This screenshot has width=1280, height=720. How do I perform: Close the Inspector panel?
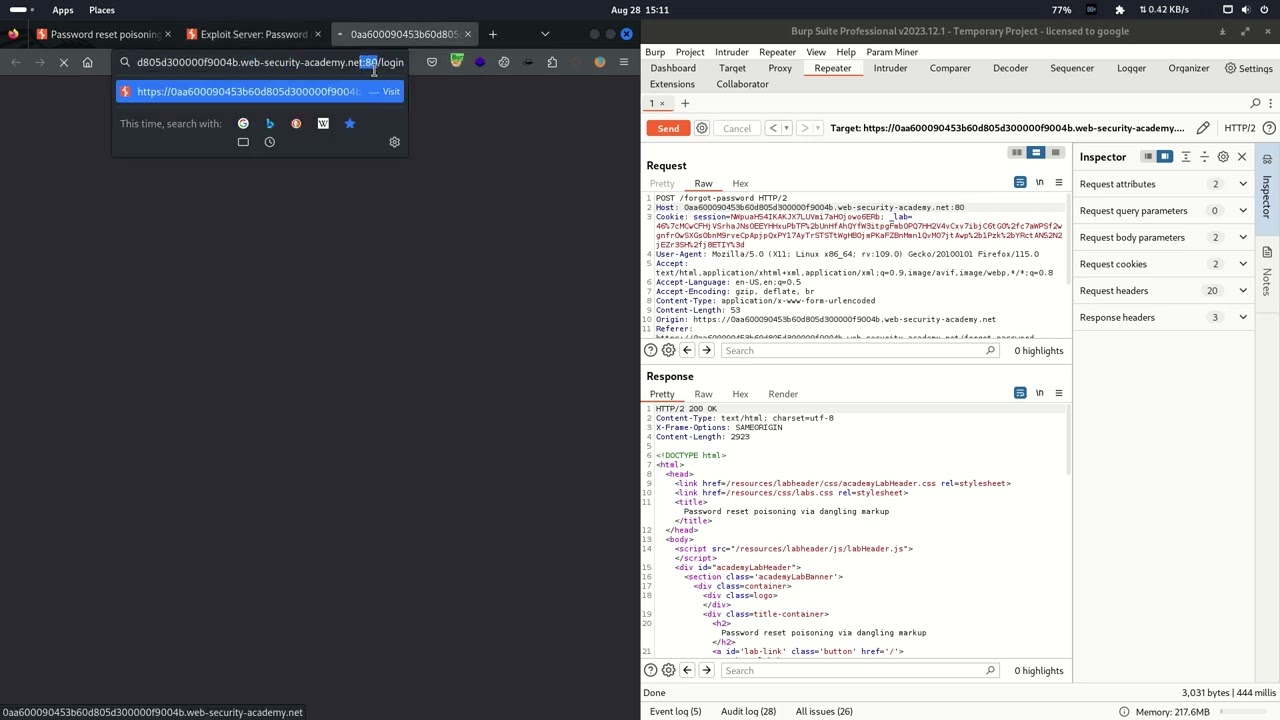point(1242,157)
